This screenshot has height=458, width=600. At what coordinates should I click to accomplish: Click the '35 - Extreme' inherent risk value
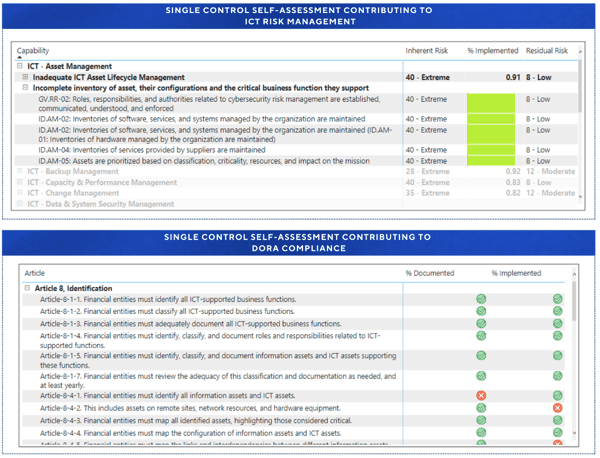(427, 193)
